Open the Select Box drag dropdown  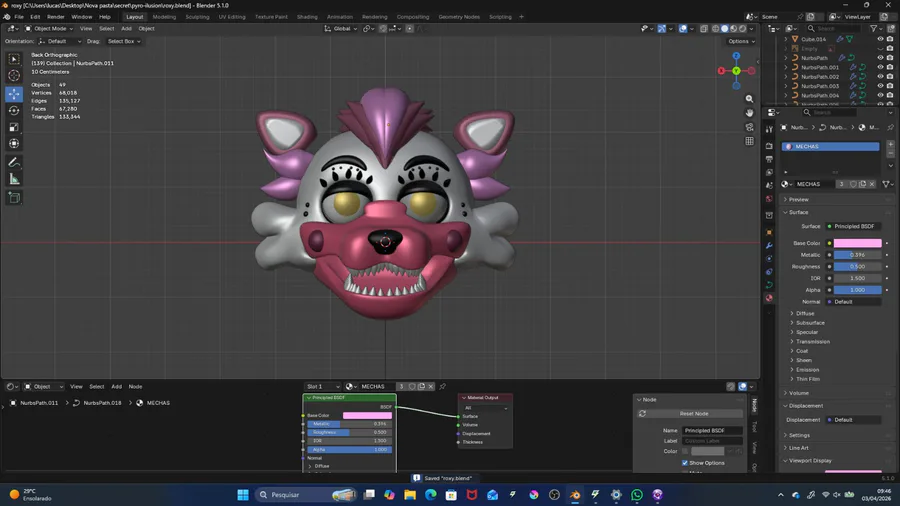pyautogui.click(x=123, y=41)
